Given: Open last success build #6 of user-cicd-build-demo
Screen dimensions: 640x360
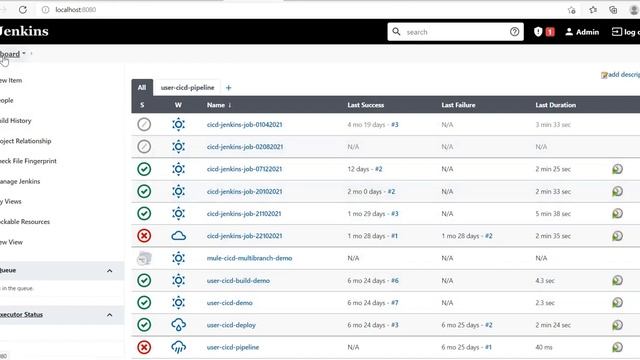Looking at the screenshot, I should pos(395,280).
